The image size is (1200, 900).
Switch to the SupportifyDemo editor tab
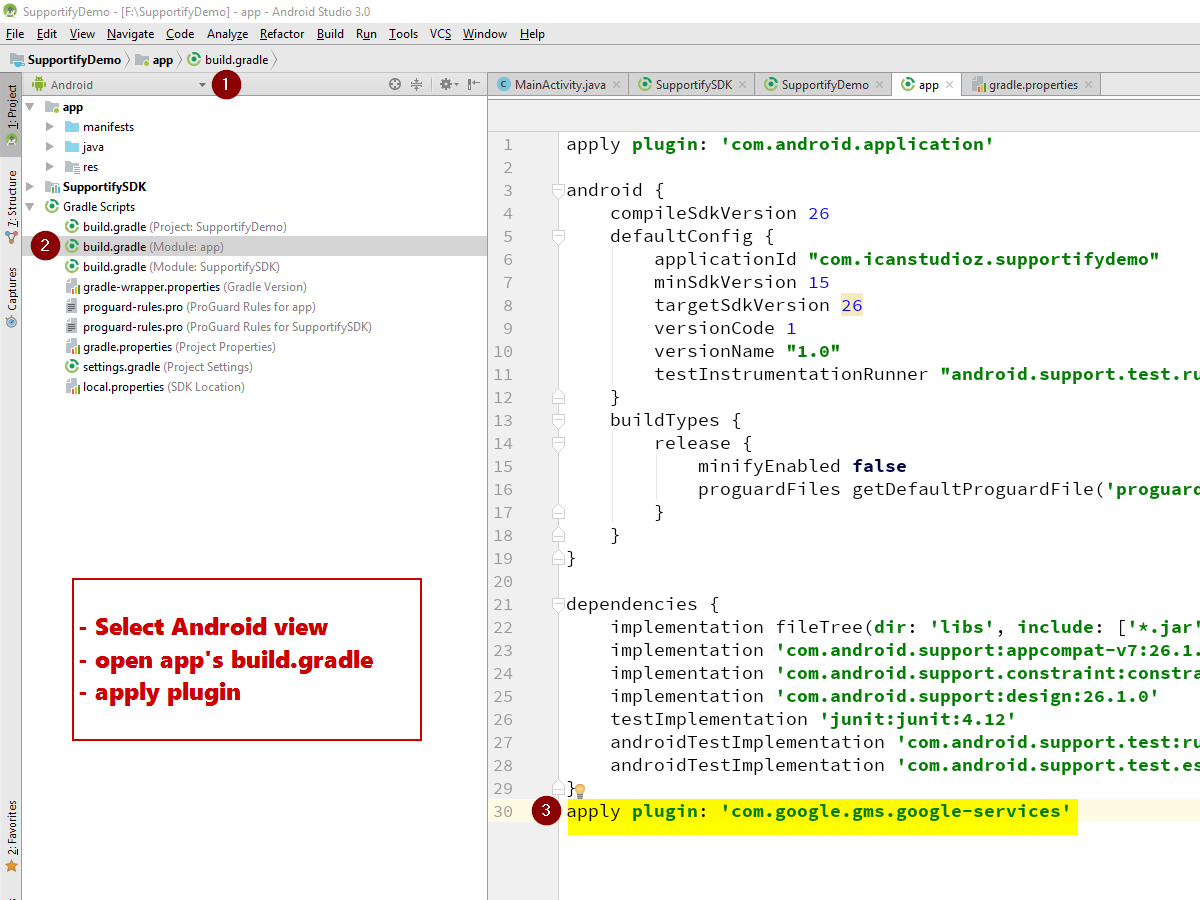point(824,85)
